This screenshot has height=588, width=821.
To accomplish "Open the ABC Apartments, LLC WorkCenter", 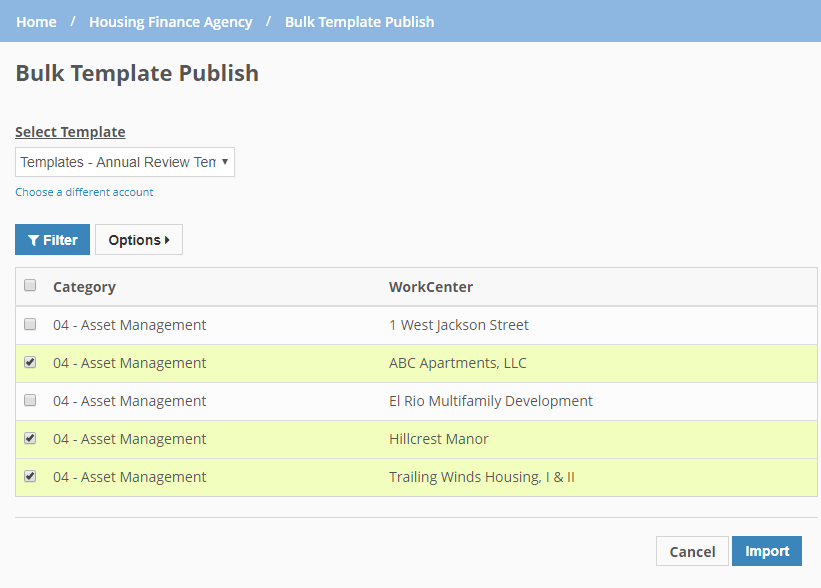I will click(x=458, y=362).
